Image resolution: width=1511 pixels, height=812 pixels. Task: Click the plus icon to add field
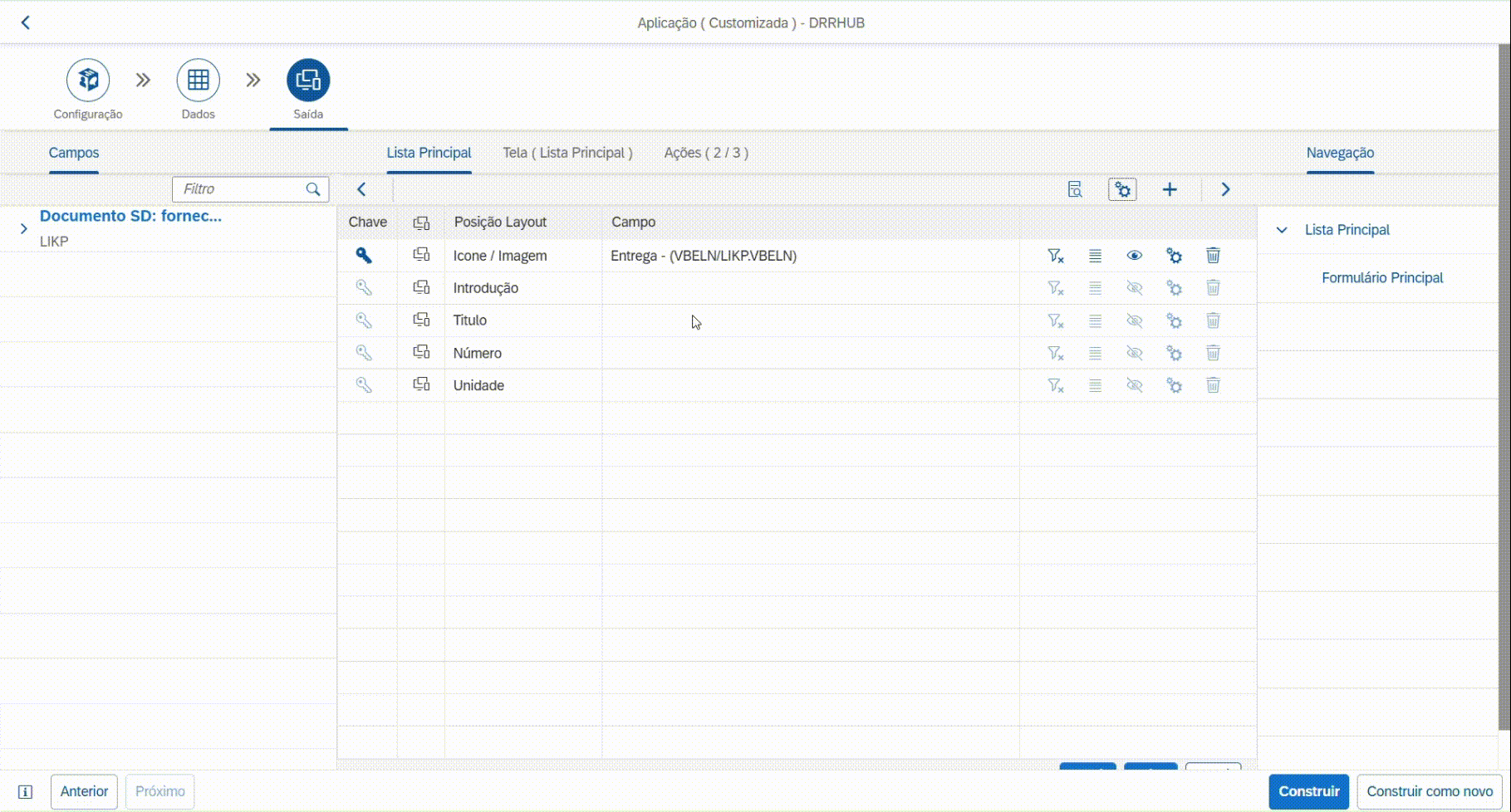point(1170,190)
